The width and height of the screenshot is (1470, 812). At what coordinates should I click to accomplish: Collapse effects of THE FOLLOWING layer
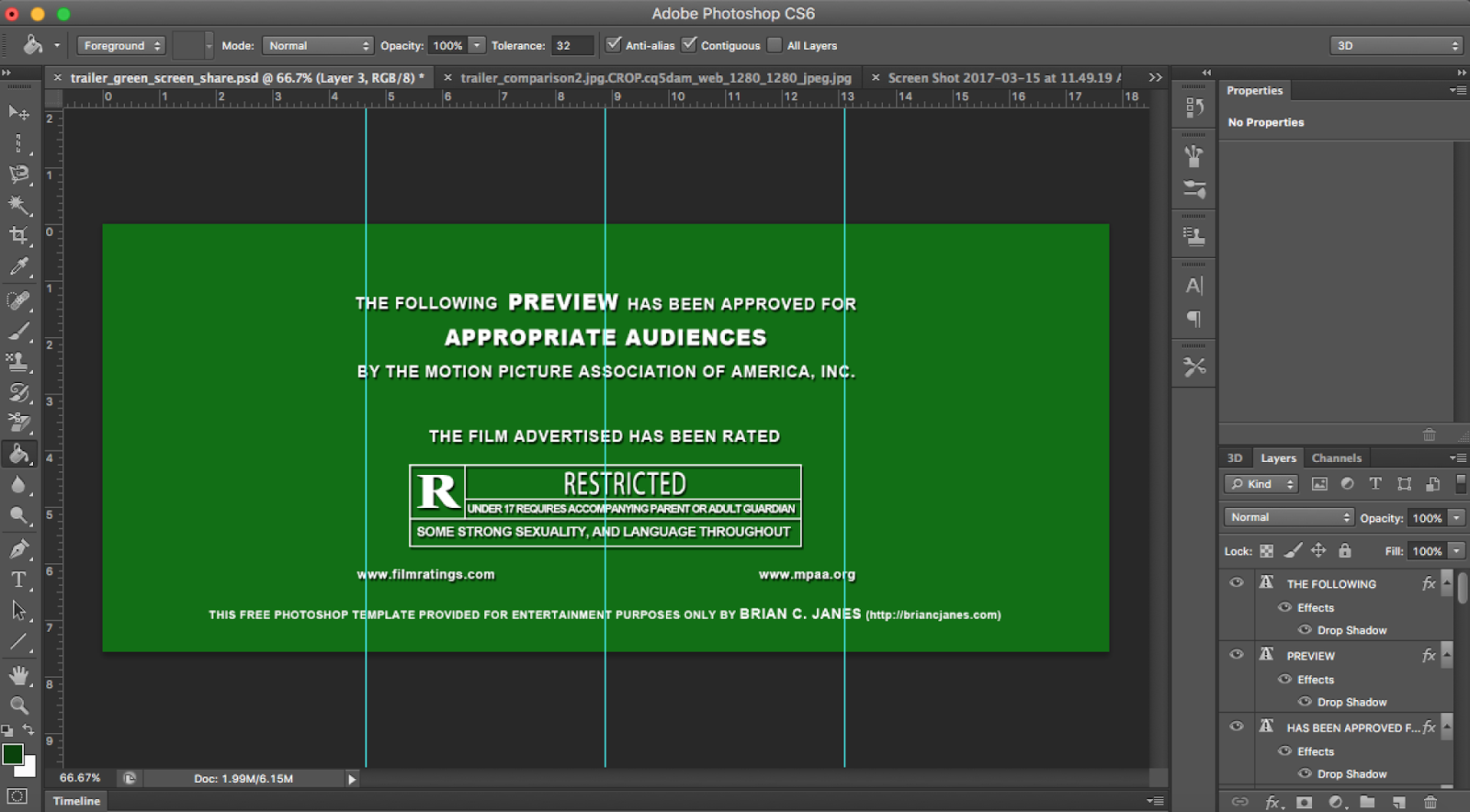1447,583
